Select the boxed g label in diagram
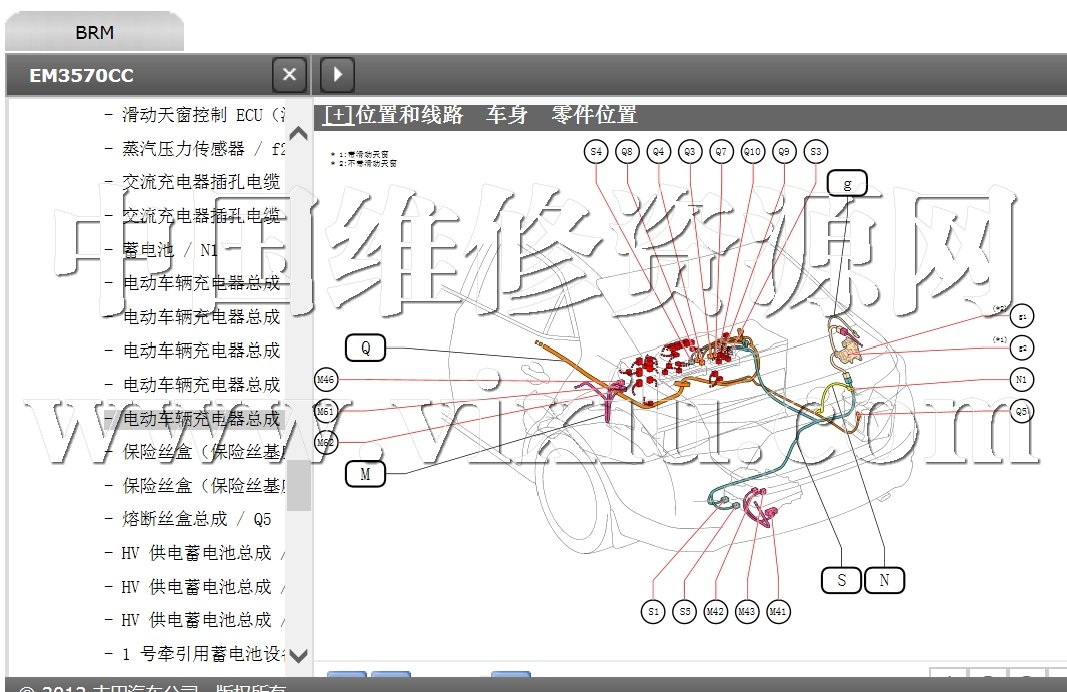The height and width of the screenshot is (692, 1067). click(847, 183)
